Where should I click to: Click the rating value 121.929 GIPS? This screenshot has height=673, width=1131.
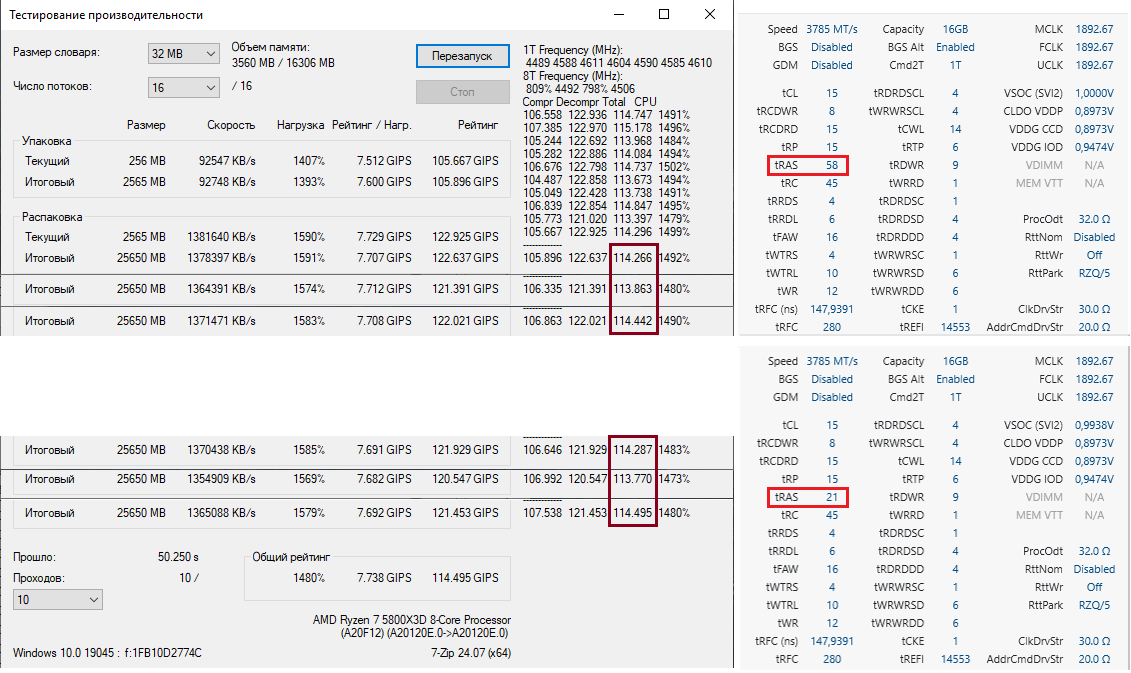tap(465, 449)
